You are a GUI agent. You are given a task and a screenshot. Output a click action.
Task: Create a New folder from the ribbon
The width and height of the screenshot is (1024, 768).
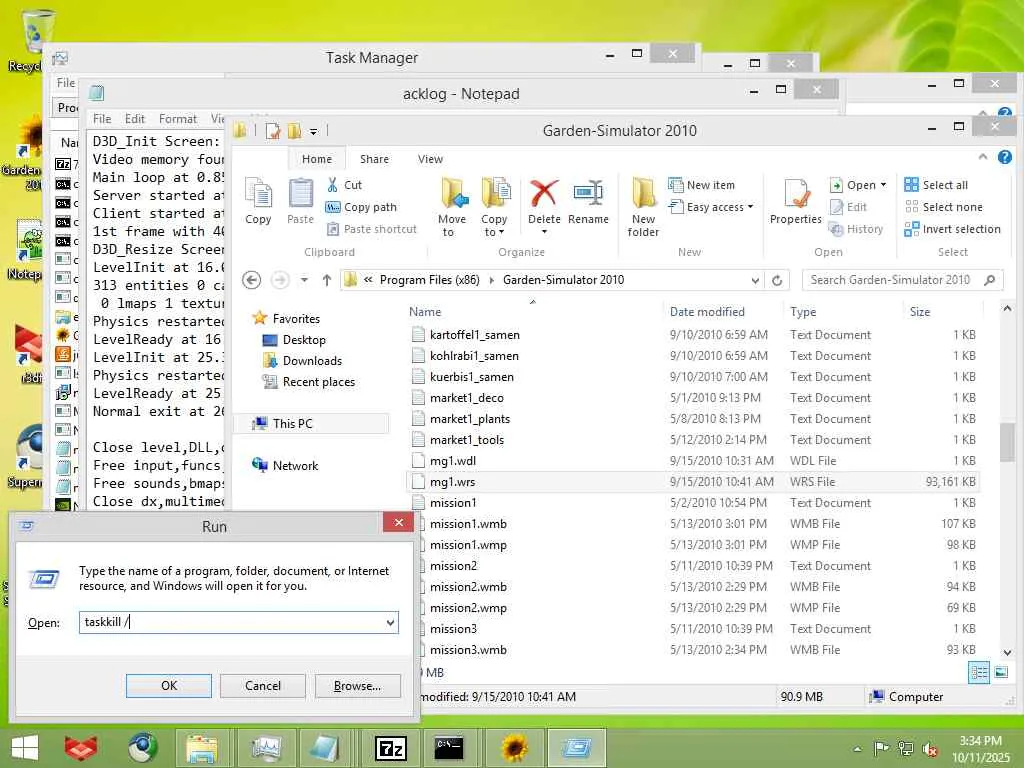coord(643,206)
